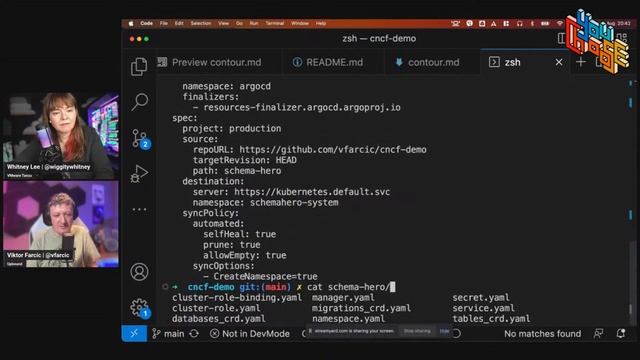This screenshot has height=360, width=640.
Task: Click the battery icon in macOS menu bar
Action: click(545, 24)
